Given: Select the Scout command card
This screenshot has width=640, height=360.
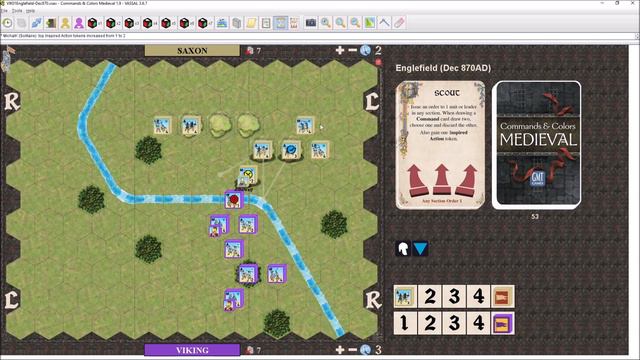Looking at the screenshot, I should point(441,145).
